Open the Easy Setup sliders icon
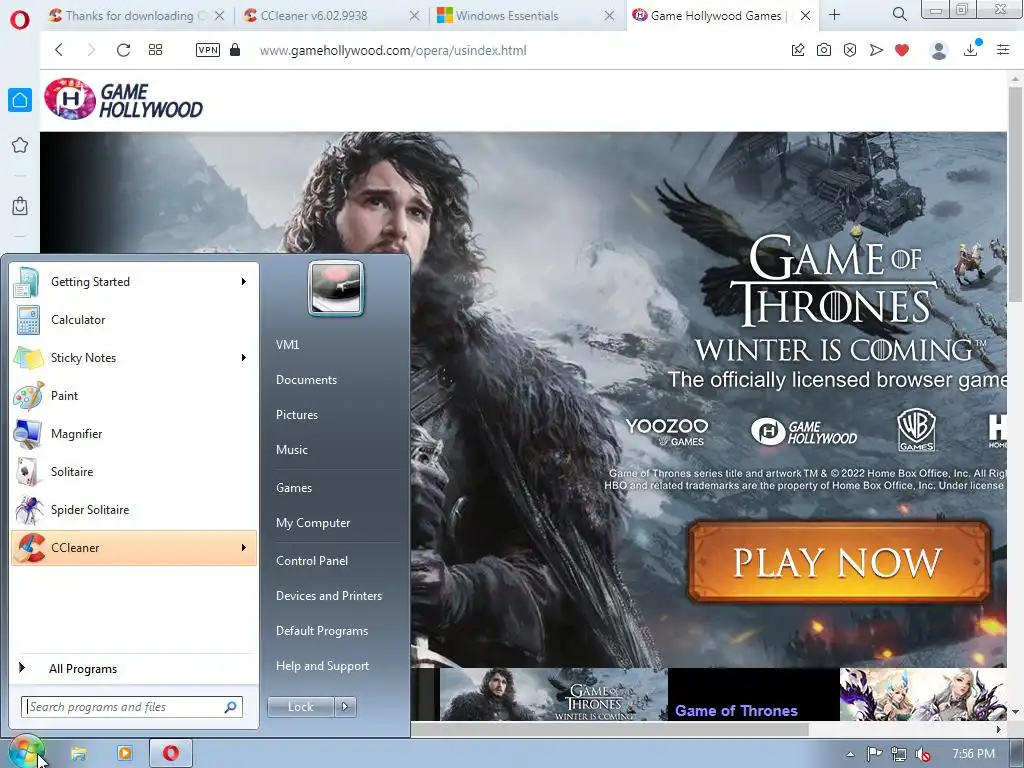Viewport: 1024px width, 768px height. (x=1003, y=50)
